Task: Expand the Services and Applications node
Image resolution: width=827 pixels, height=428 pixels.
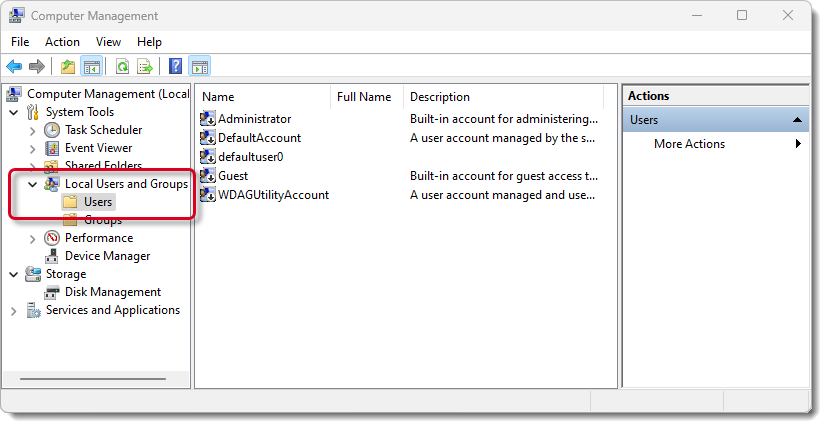Action: point(13,311)
